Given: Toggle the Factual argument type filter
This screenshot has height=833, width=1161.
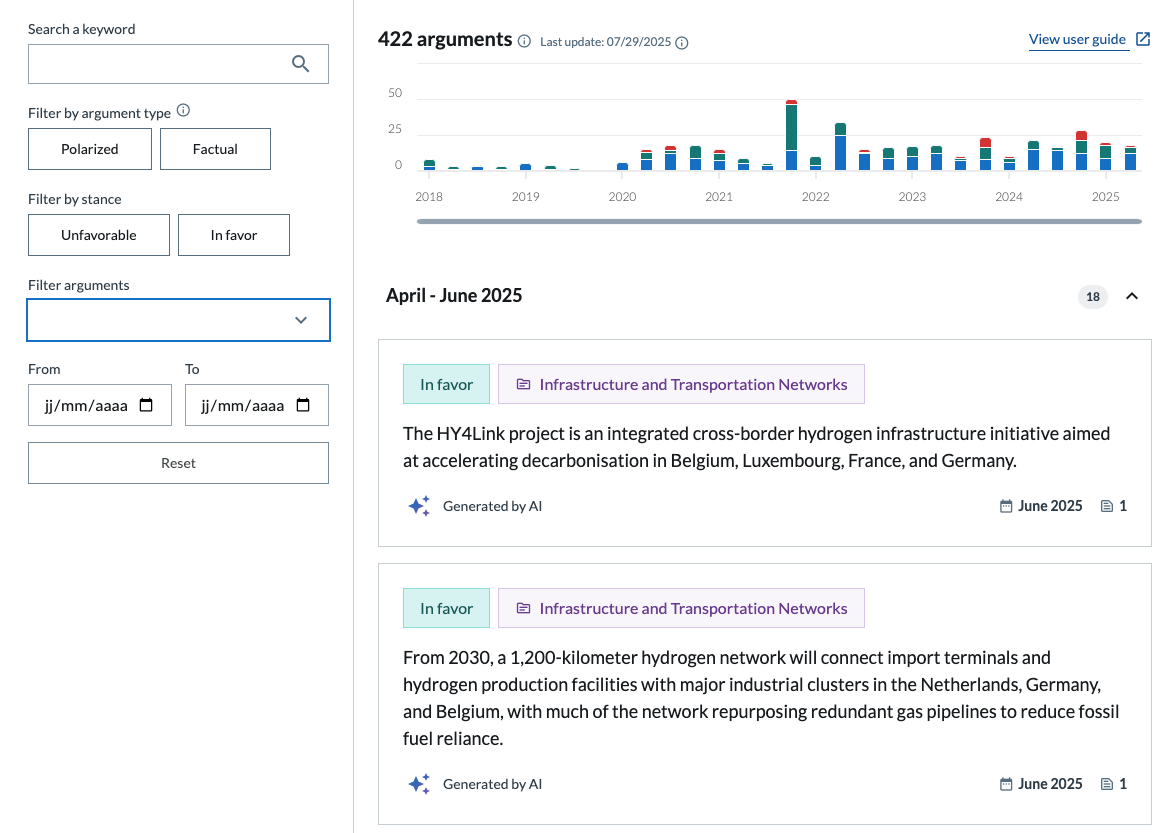Looking at the screenshot, I should point(215,149).
